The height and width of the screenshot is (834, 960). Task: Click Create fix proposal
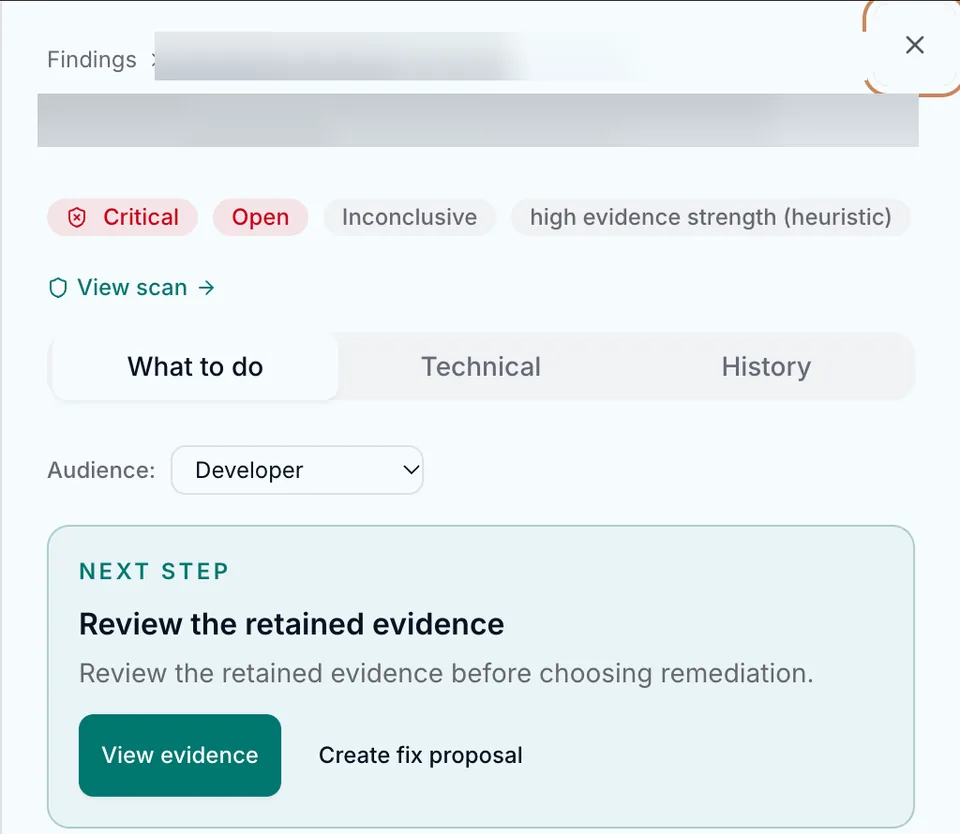421,755
